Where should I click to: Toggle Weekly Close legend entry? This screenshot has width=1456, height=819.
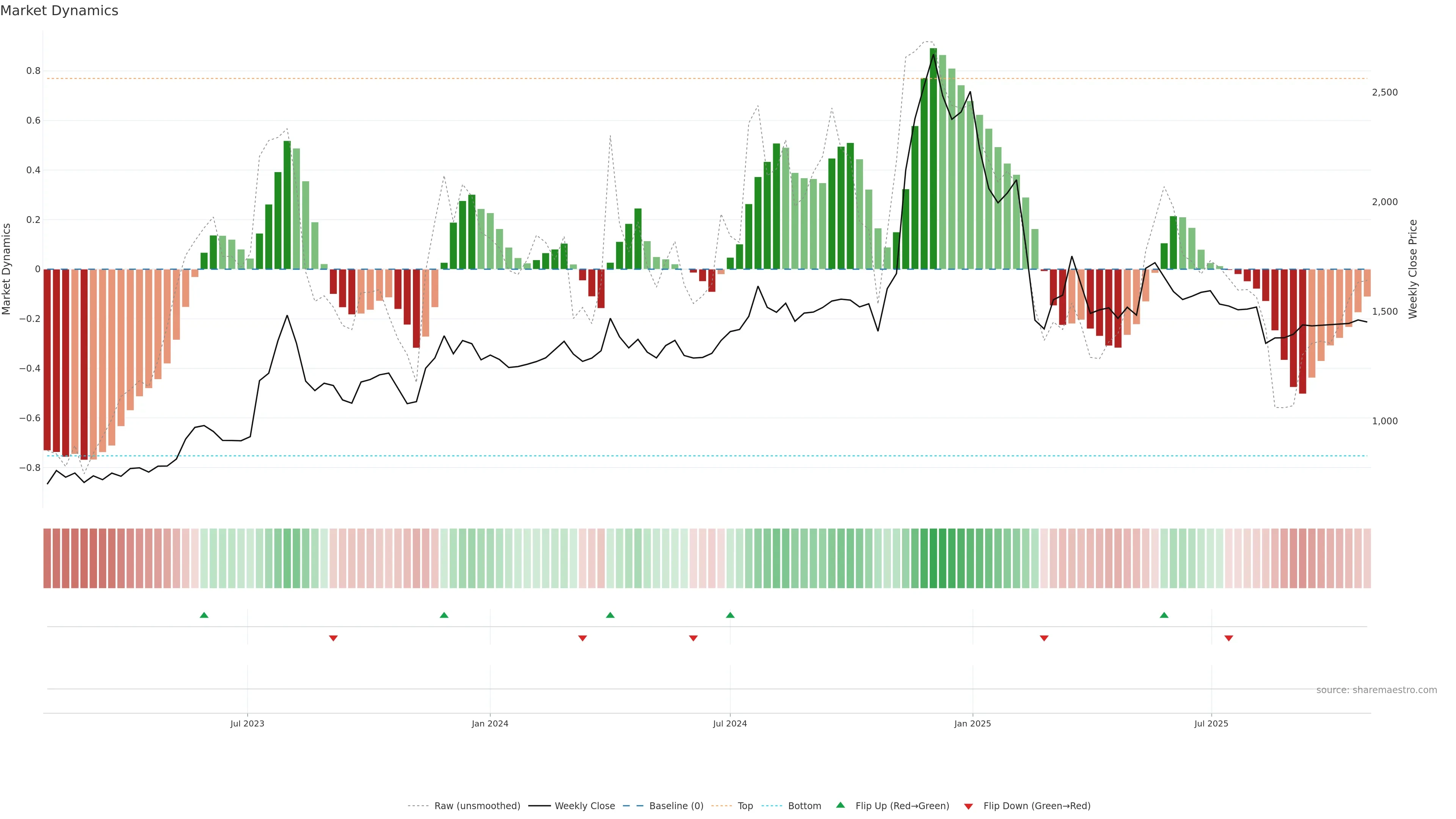584,805
